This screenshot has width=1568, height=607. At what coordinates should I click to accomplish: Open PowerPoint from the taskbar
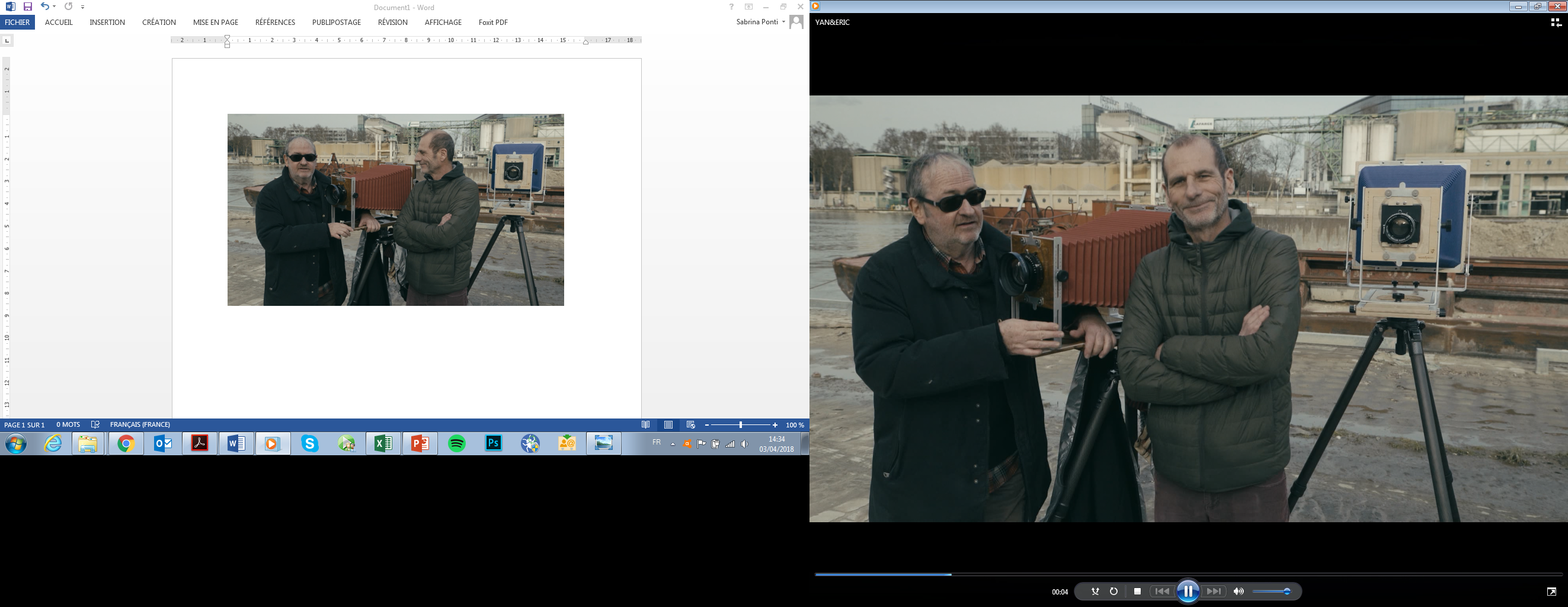click(420, 444)
